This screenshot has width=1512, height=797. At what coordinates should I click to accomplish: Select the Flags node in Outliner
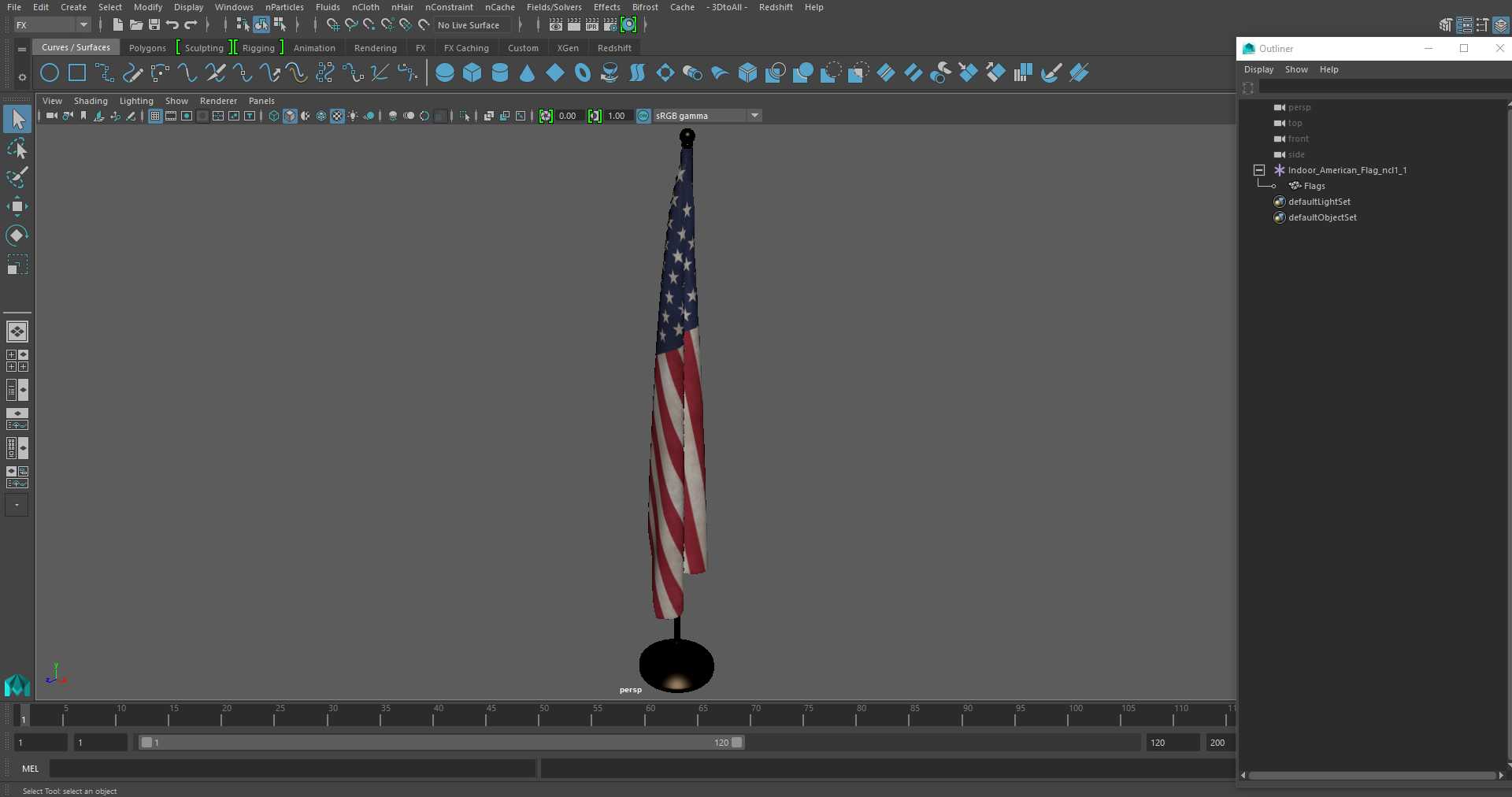click(x=1314, y=186)
